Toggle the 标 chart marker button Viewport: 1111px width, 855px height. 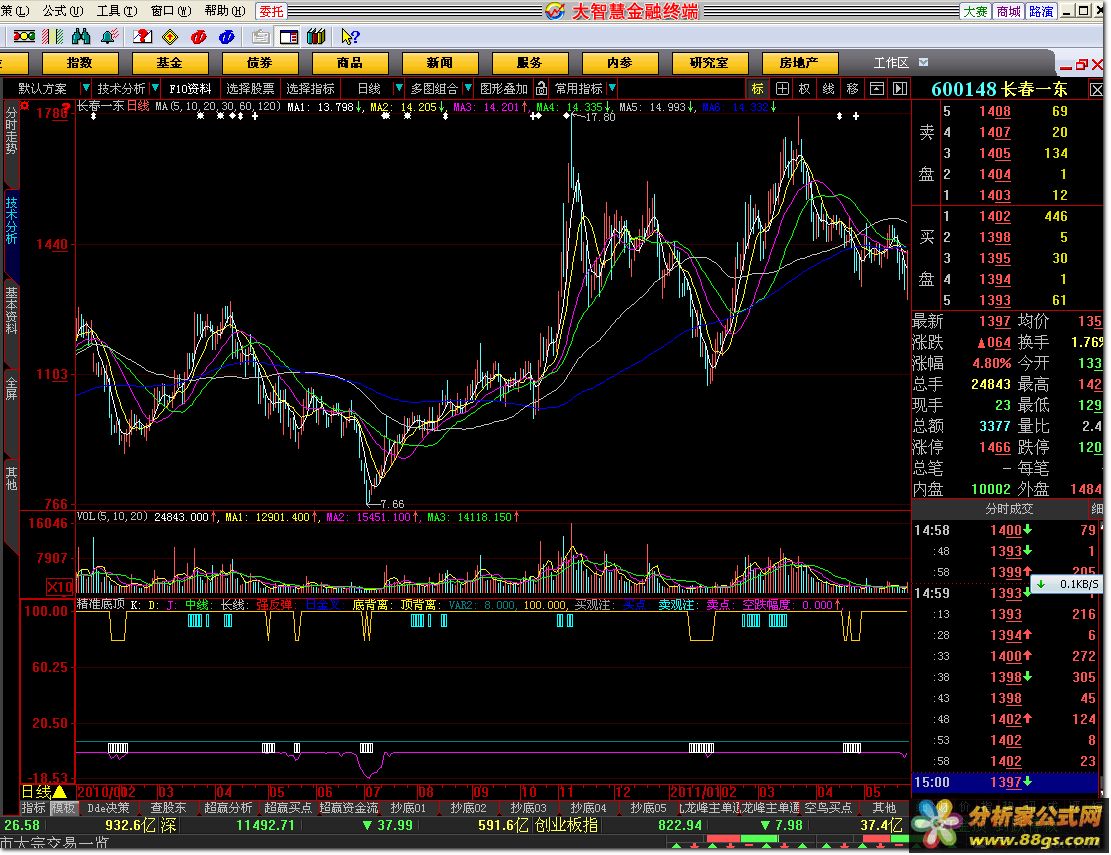[757, 89]
